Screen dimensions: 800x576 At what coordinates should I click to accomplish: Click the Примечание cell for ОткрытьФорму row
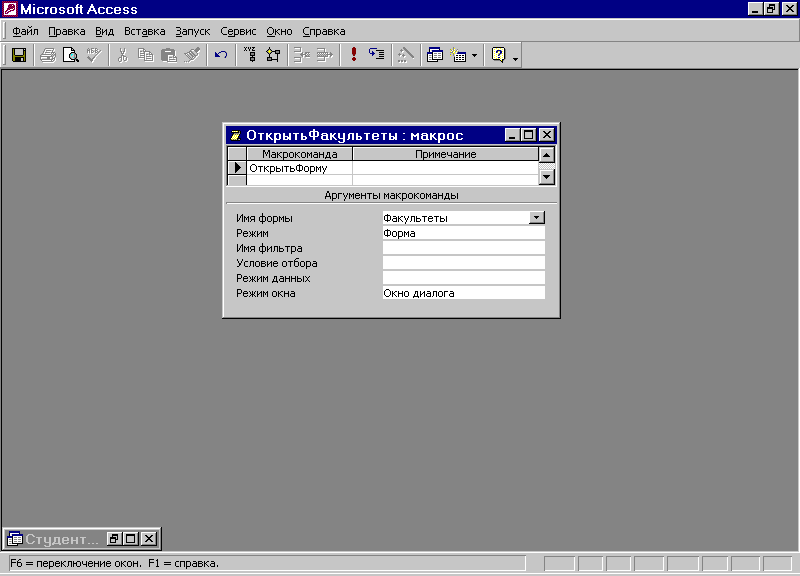(x=445, y=168)
